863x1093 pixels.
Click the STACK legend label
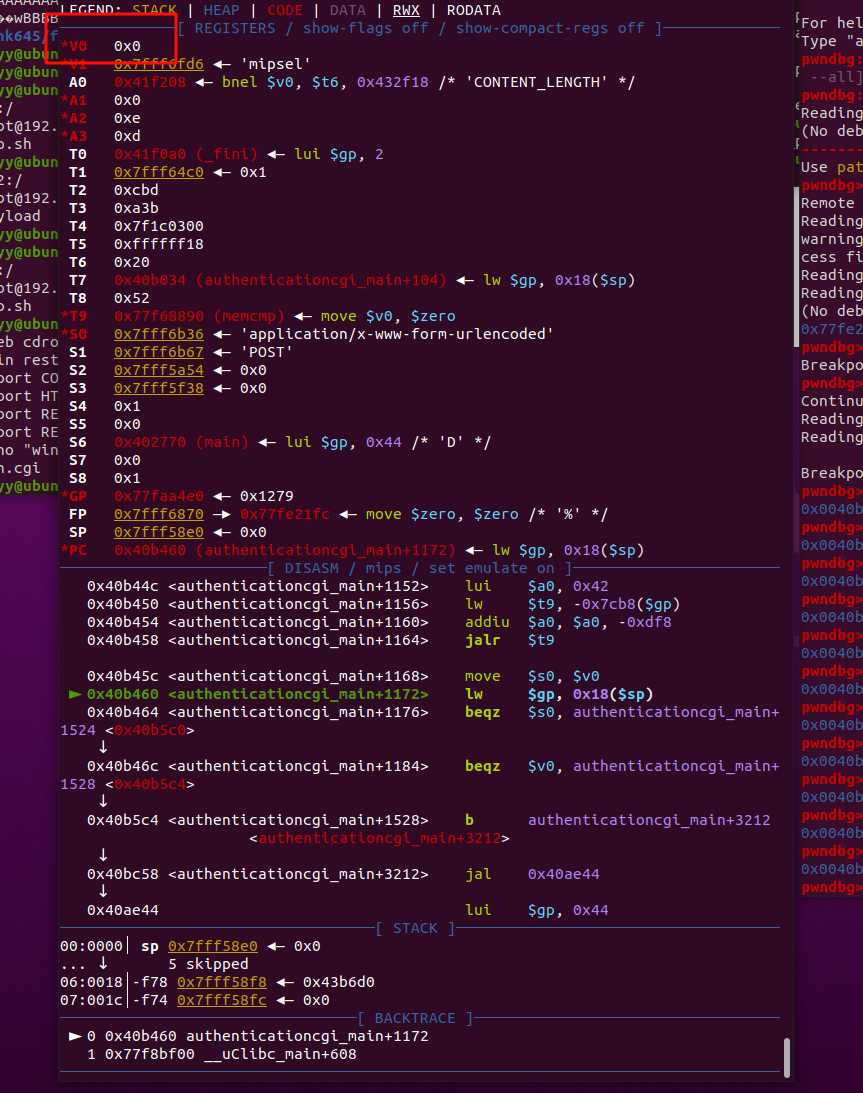click(x=154, y=10)
